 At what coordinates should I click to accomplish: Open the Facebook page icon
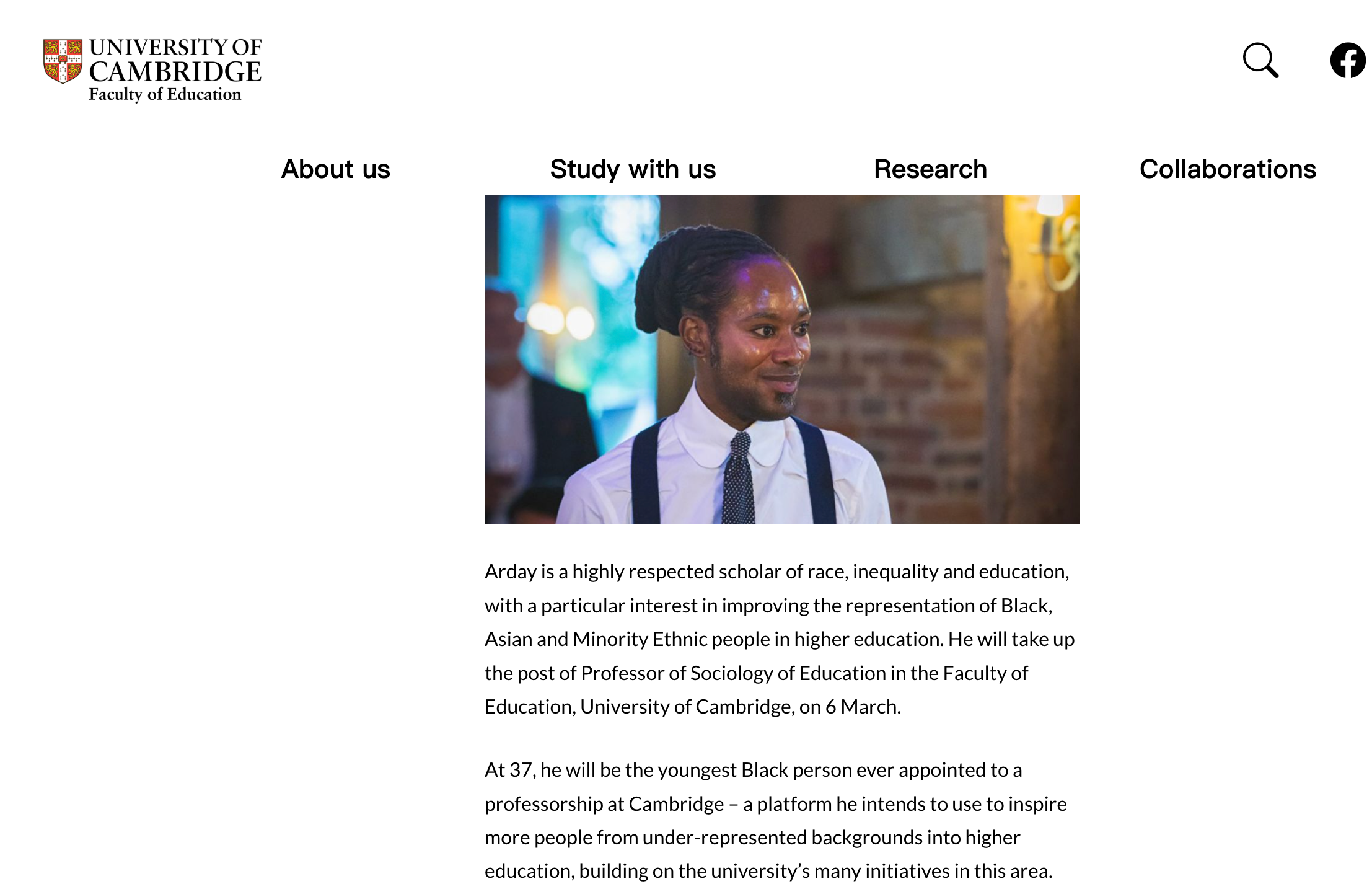point(1348,60)
